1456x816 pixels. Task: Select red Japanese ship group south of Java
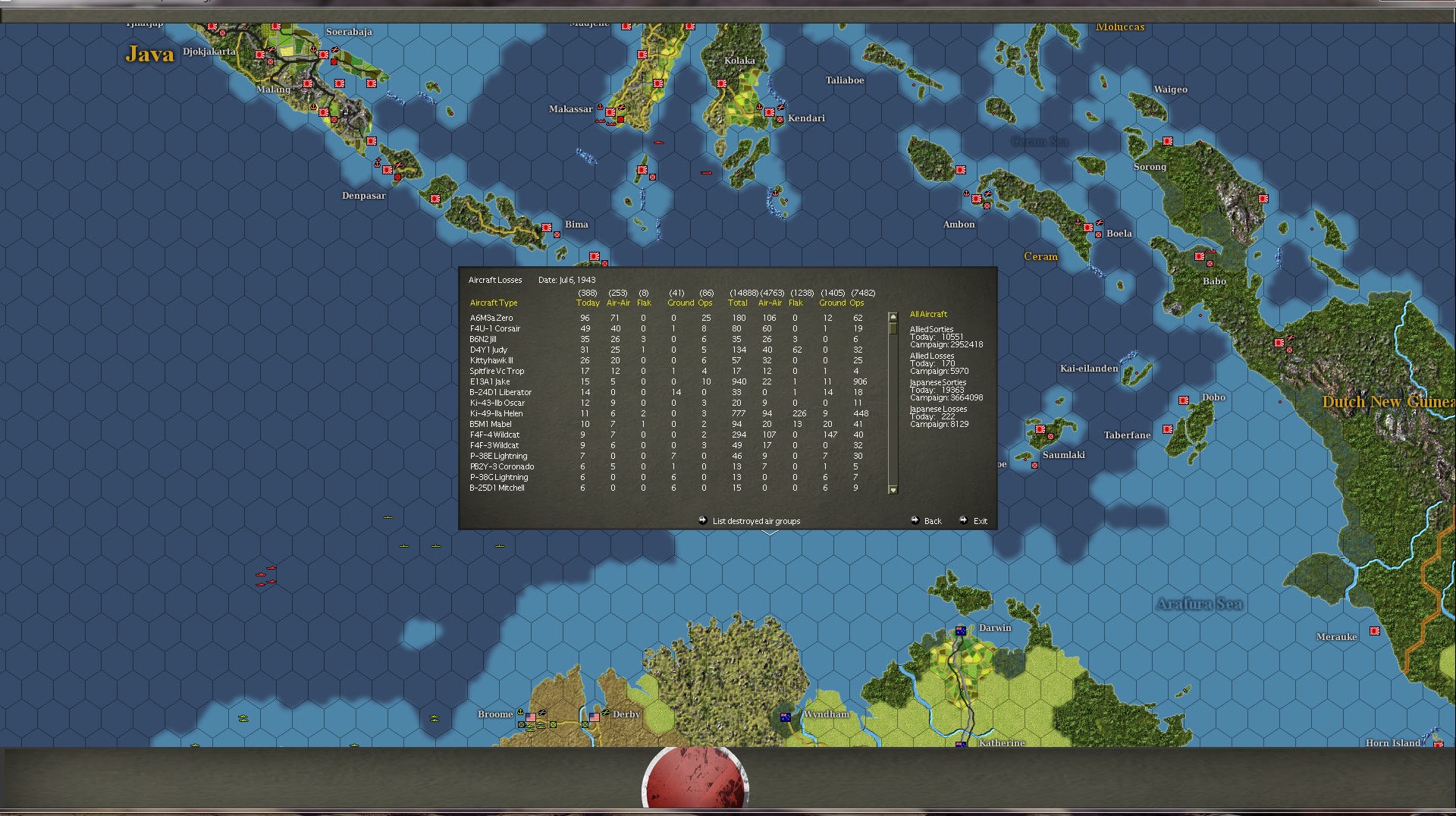click(266, 576)
